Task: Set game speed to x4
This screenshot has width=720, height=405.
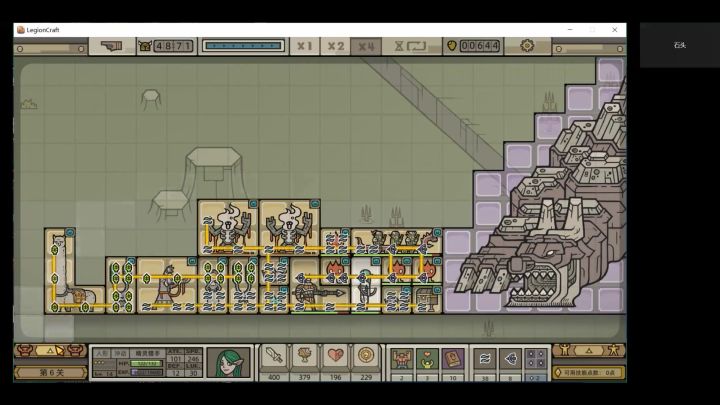Action: [x=366, y=46]
